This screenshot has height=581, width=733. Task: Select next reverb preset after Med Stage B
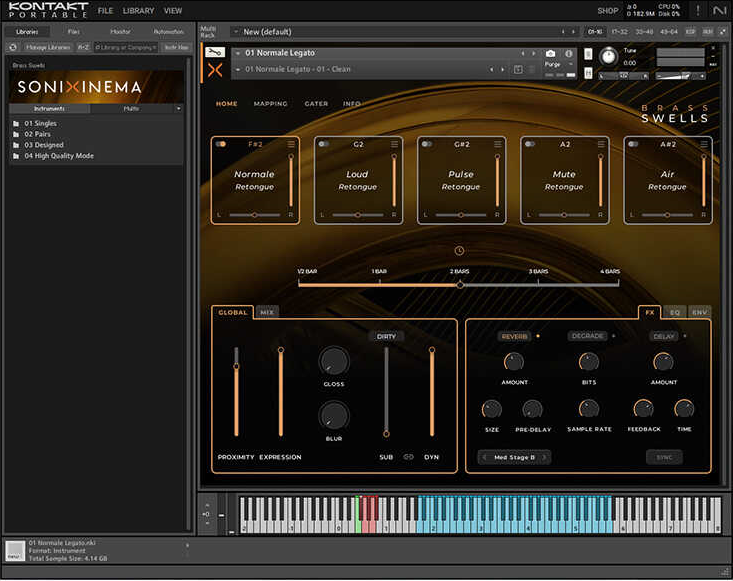(544, 457)
